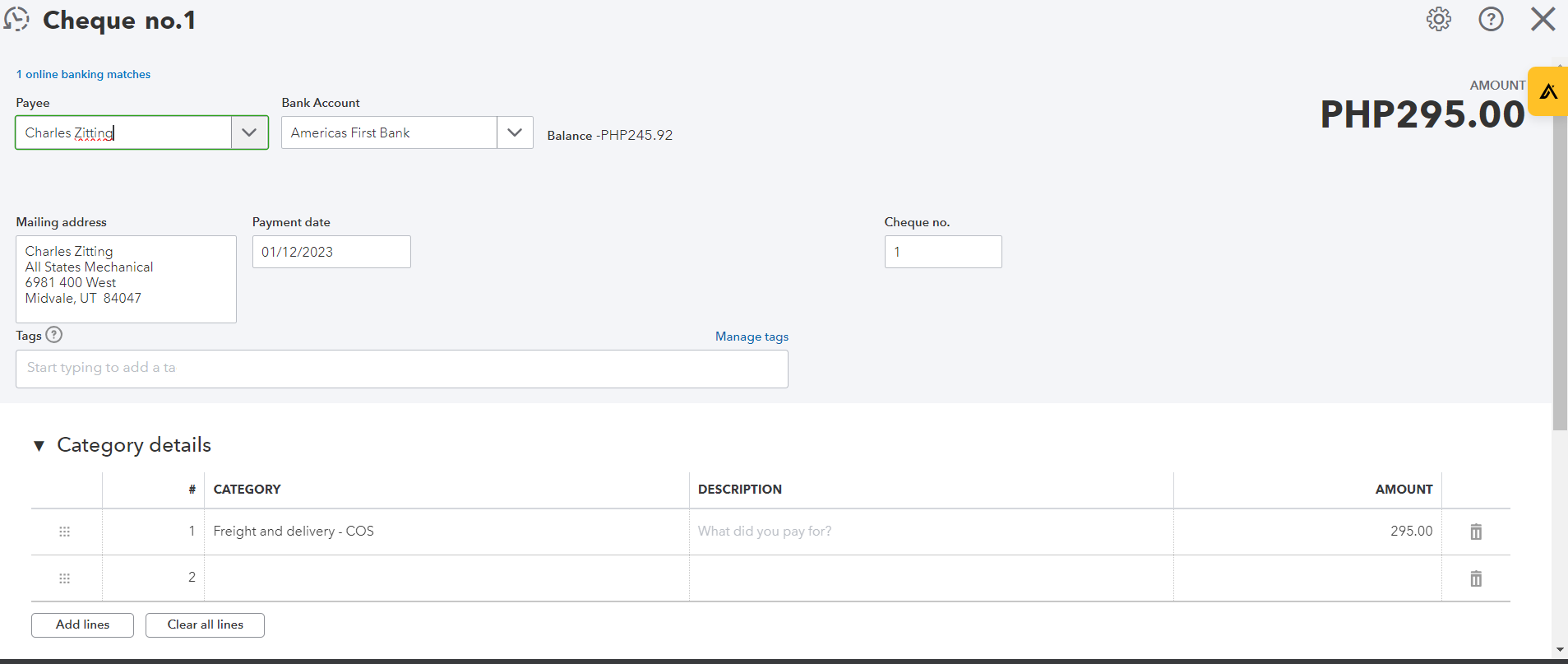Focus the Payee field with Charles Zitting

click(123, 132)
